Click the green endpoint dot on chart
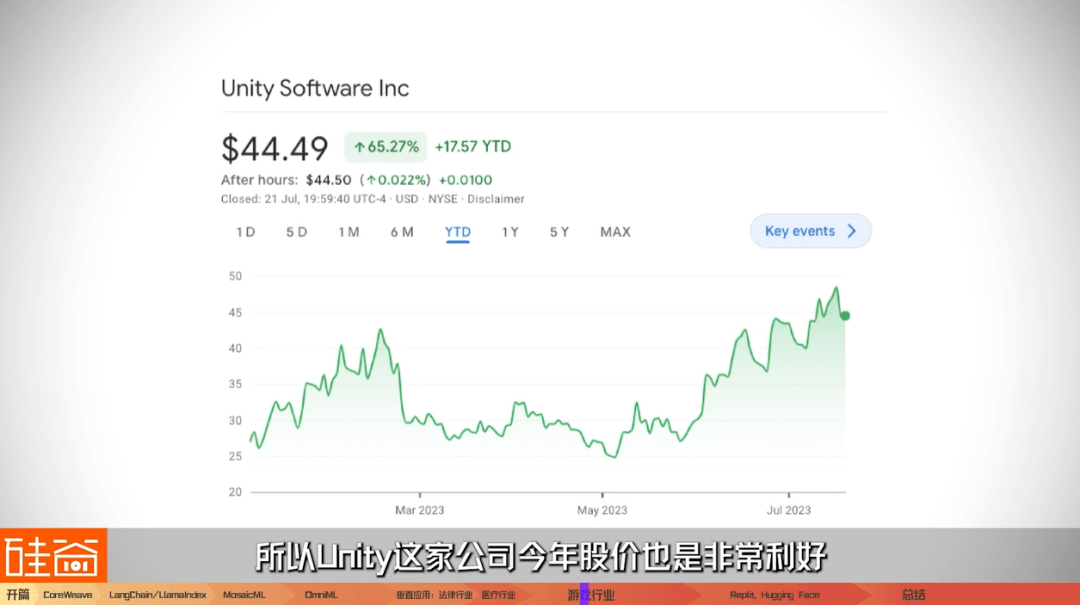 coord(845,316)
